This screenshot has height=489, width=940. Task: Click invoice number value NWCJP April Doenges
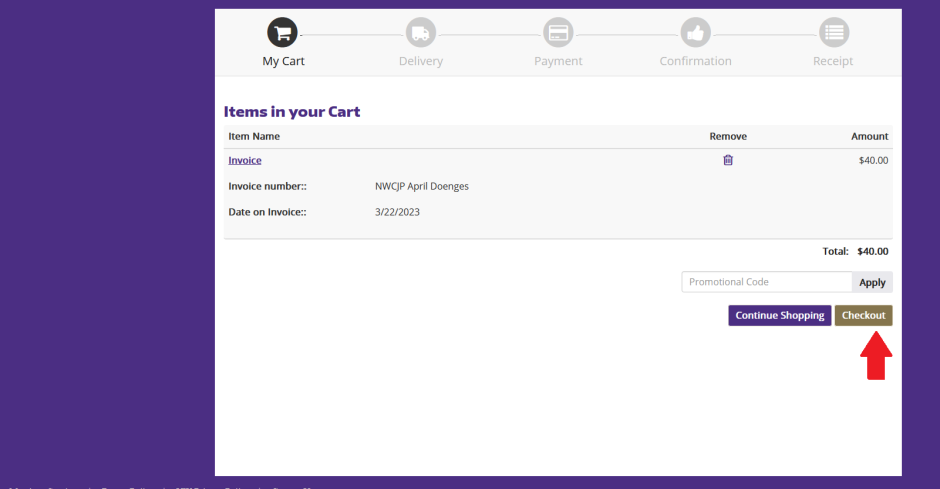[x=422, y=186]
